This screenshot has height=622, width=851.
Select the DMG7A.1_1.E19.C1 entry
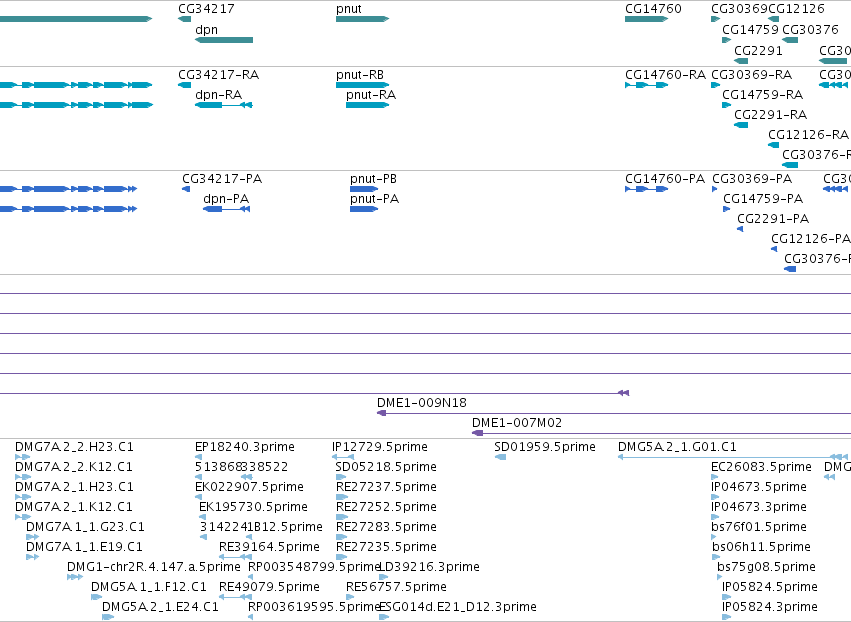click(33, 557)
